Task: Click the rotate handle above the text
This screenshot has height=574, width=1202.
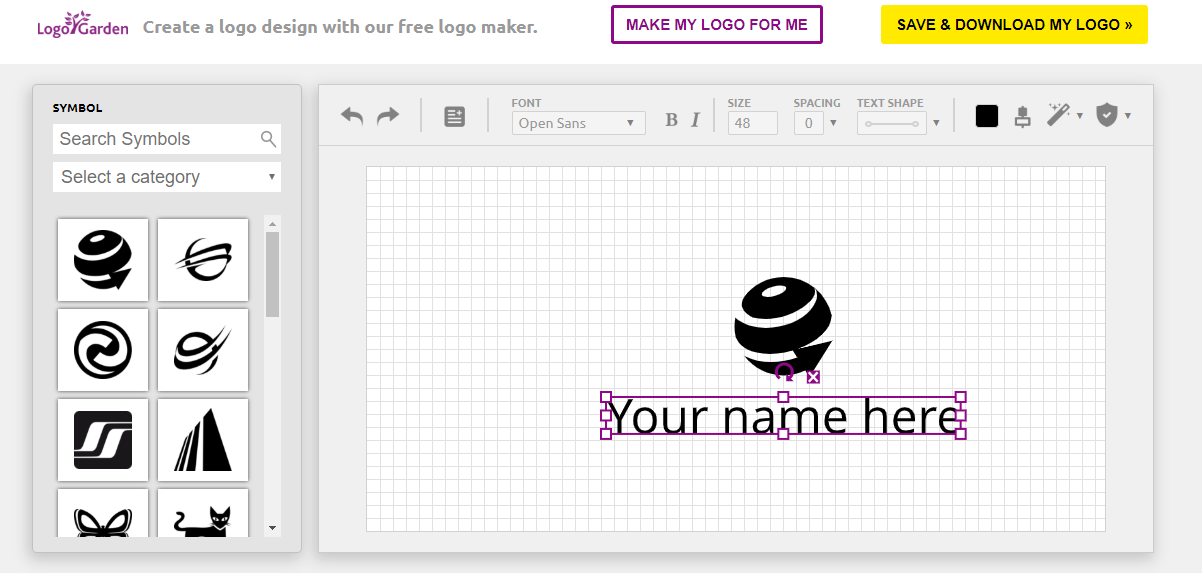Action: pyautogui.click(x=785, y=372)
